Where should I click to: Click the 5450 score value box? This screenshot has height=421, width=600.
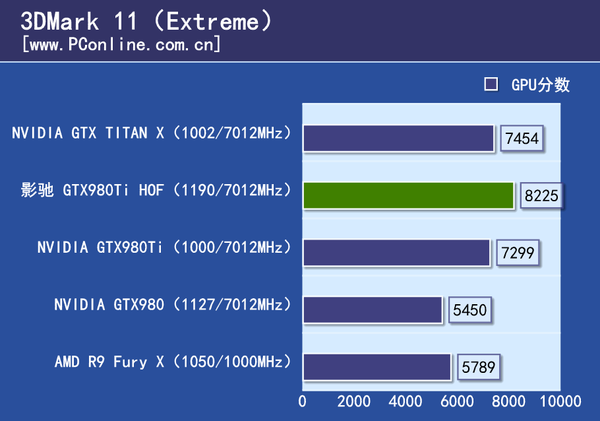(x=470, y=310)
